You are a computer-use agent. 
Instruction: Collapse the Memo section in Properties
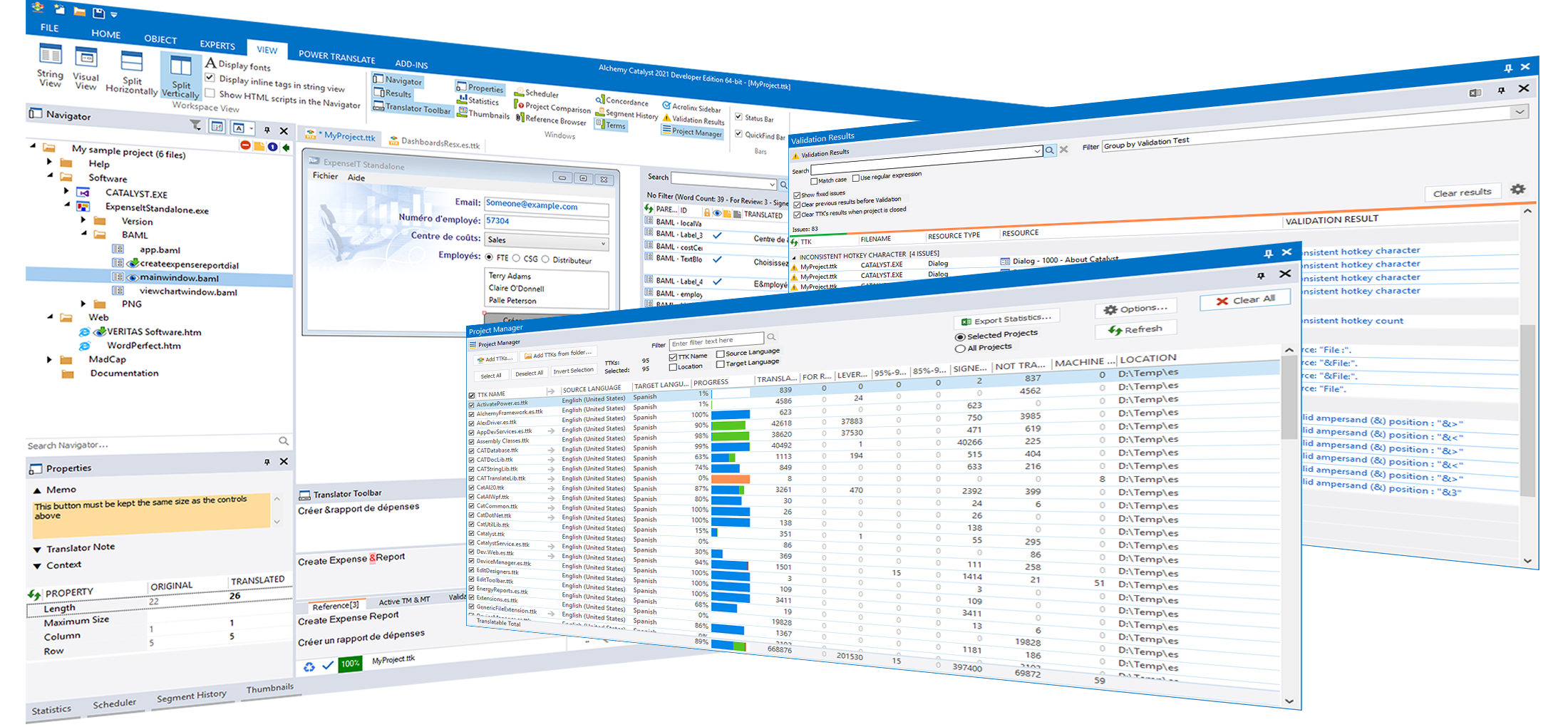tap(37, 490)
